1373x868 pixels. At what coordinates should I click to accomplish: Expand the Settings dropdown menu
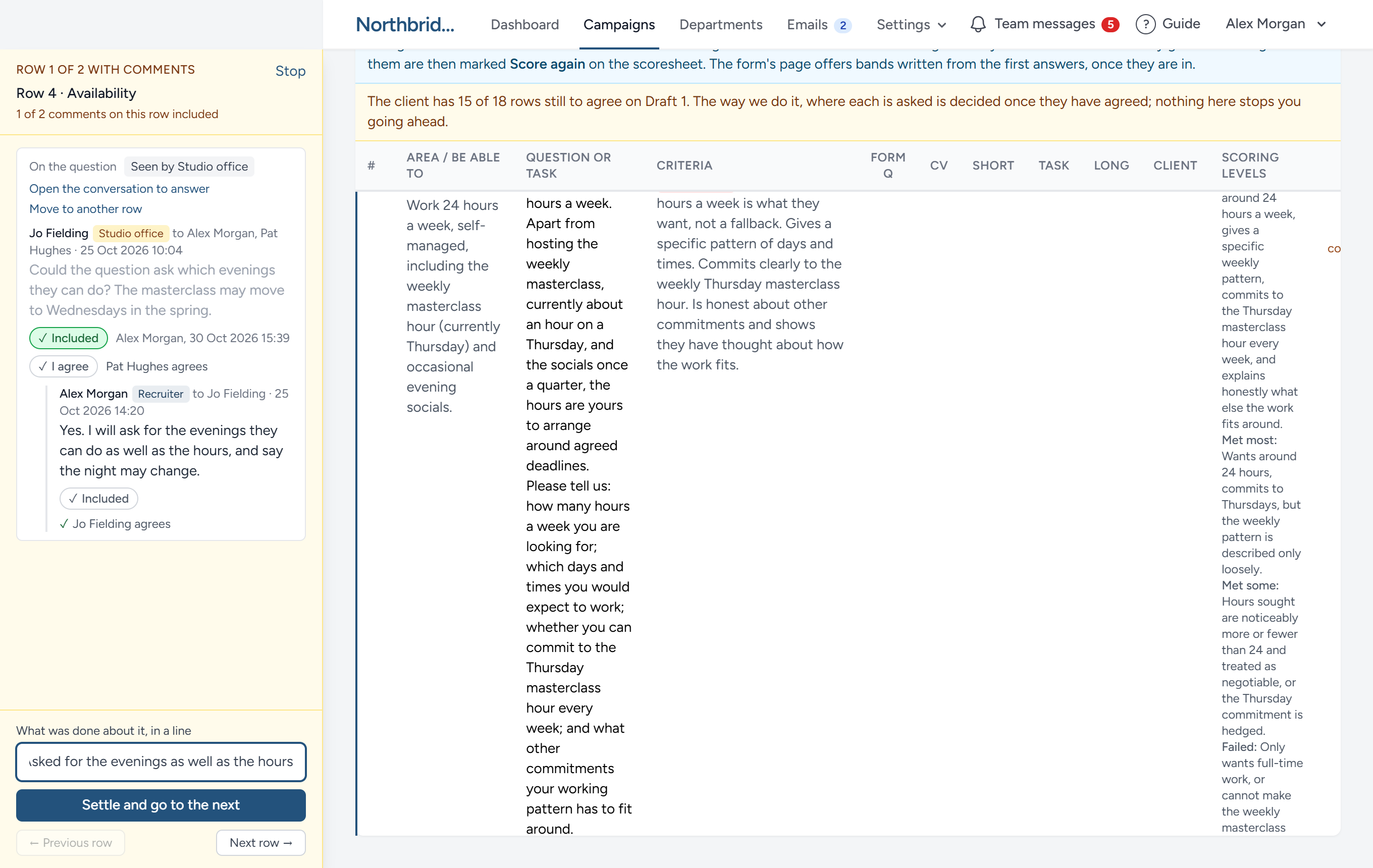click(911, 25)
